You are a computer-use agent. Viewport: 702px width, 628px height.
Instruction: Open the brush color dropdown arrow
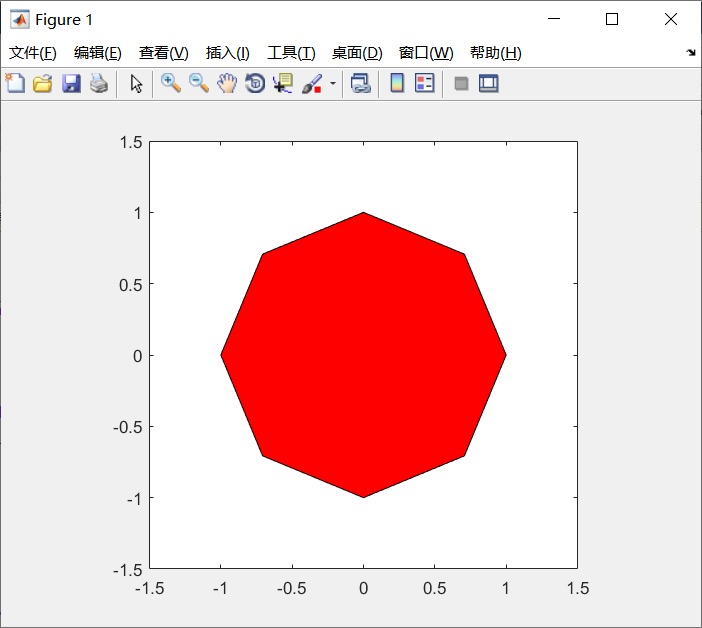click(x=333, y=83)
